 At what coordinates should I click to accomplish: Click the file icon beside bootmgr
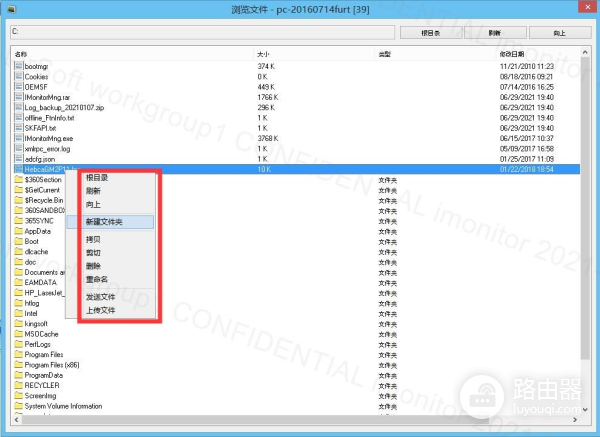click(x=18, y=66)
